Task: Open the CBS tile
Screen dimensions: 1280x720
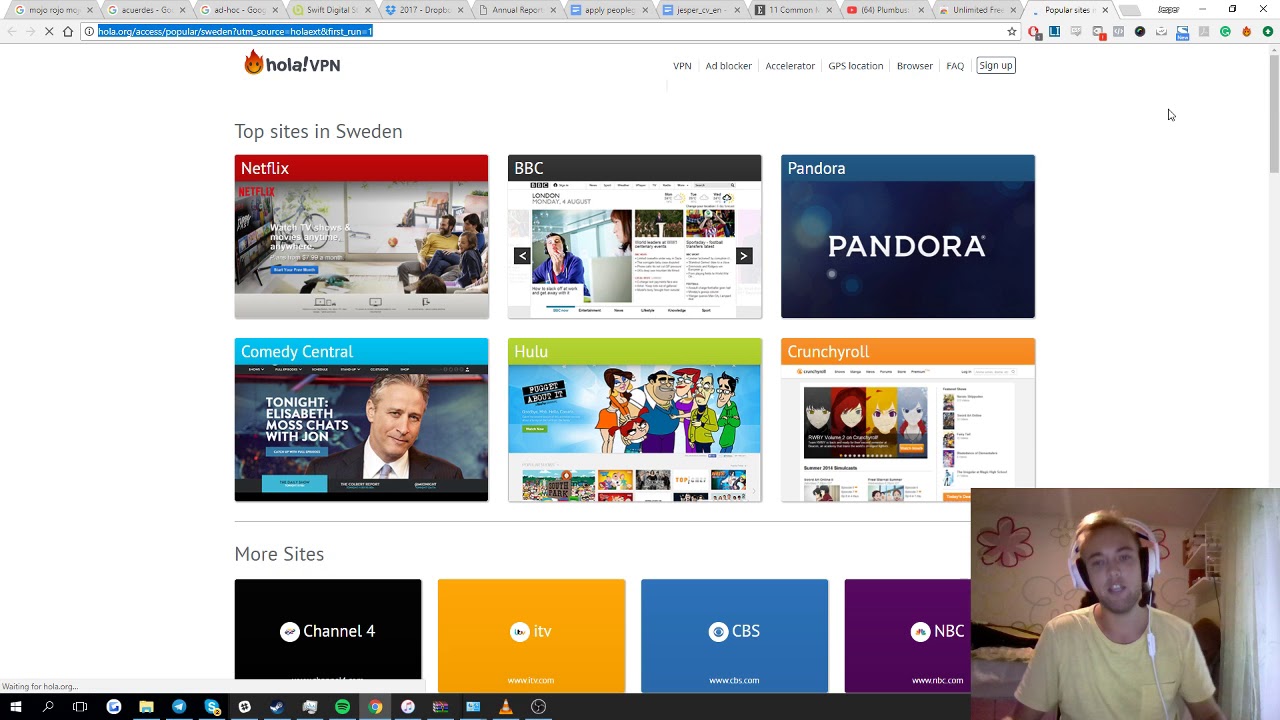Action: (x=734, y=635)
